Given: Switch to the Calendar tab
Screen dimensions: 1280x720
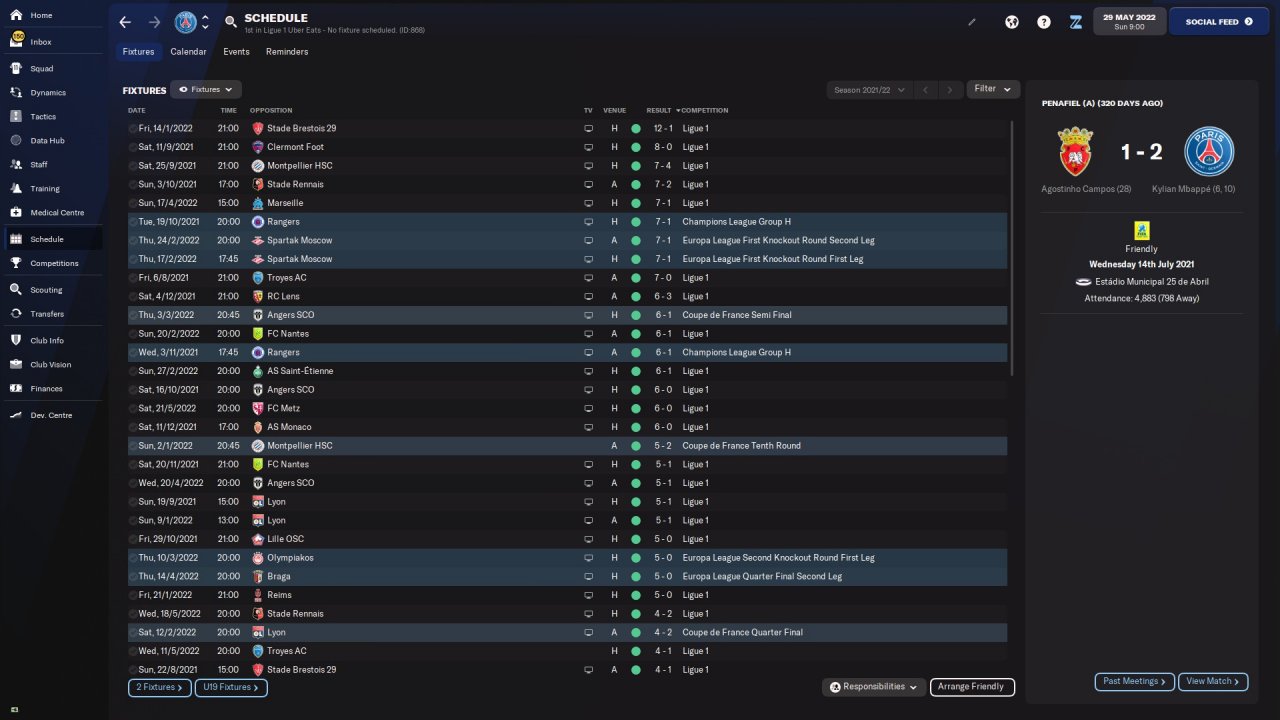Looking at the screenshot, I should pos(188,52).
